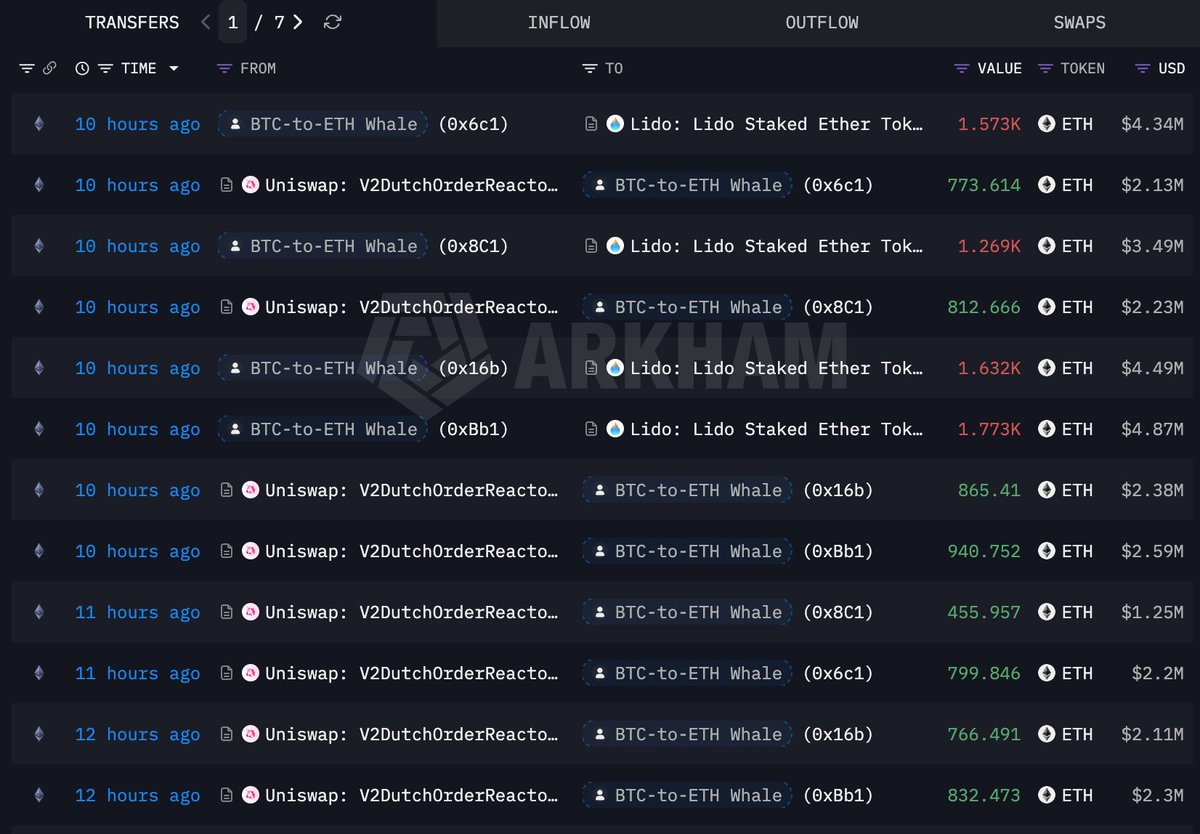Viewport: 1200px width, 834px height.
Task: Open BTC-to-ETH Whale sender in 1.773K row
Action: [x=323, y=429]
